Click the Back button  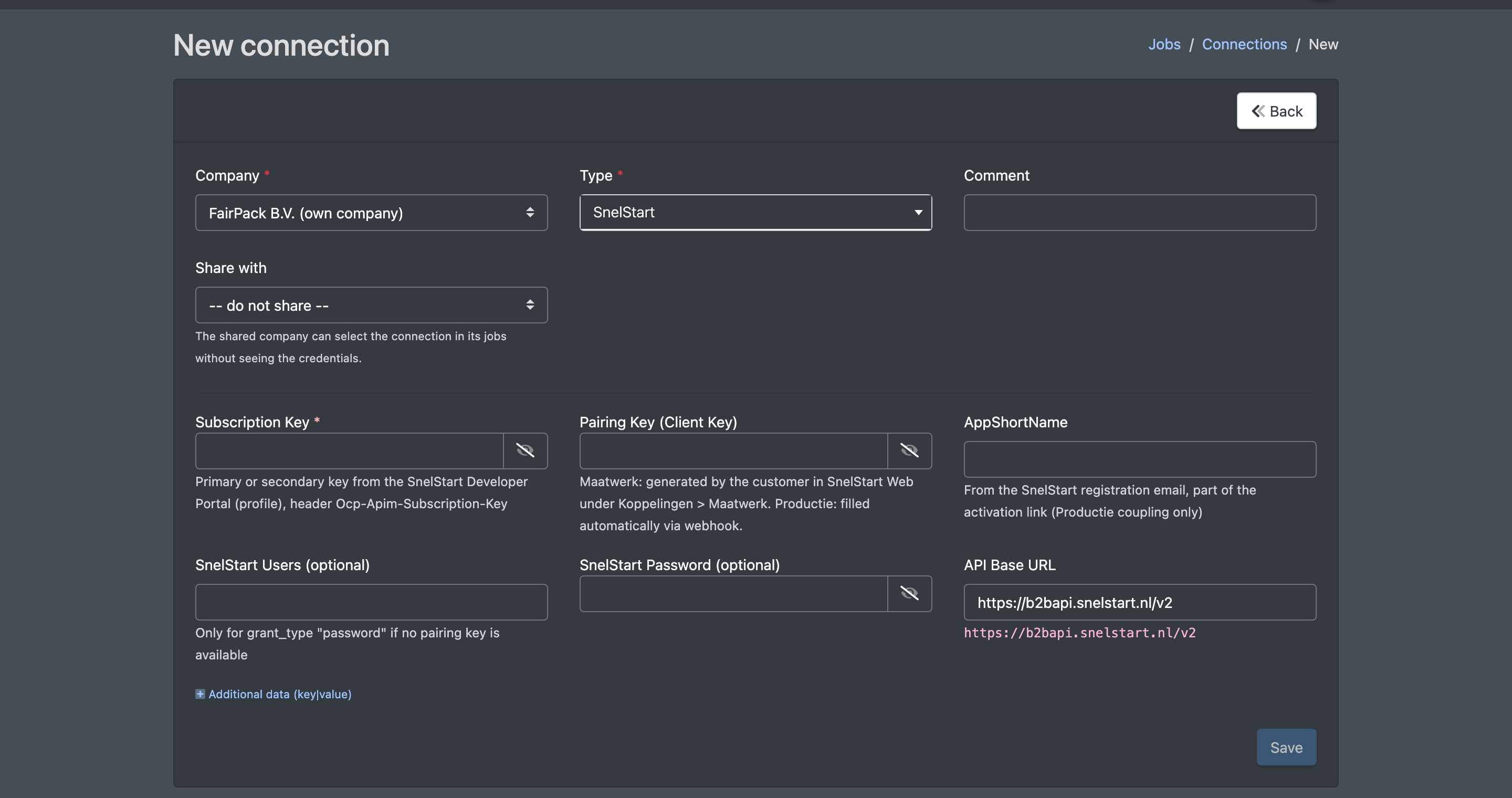(1276, 111)
